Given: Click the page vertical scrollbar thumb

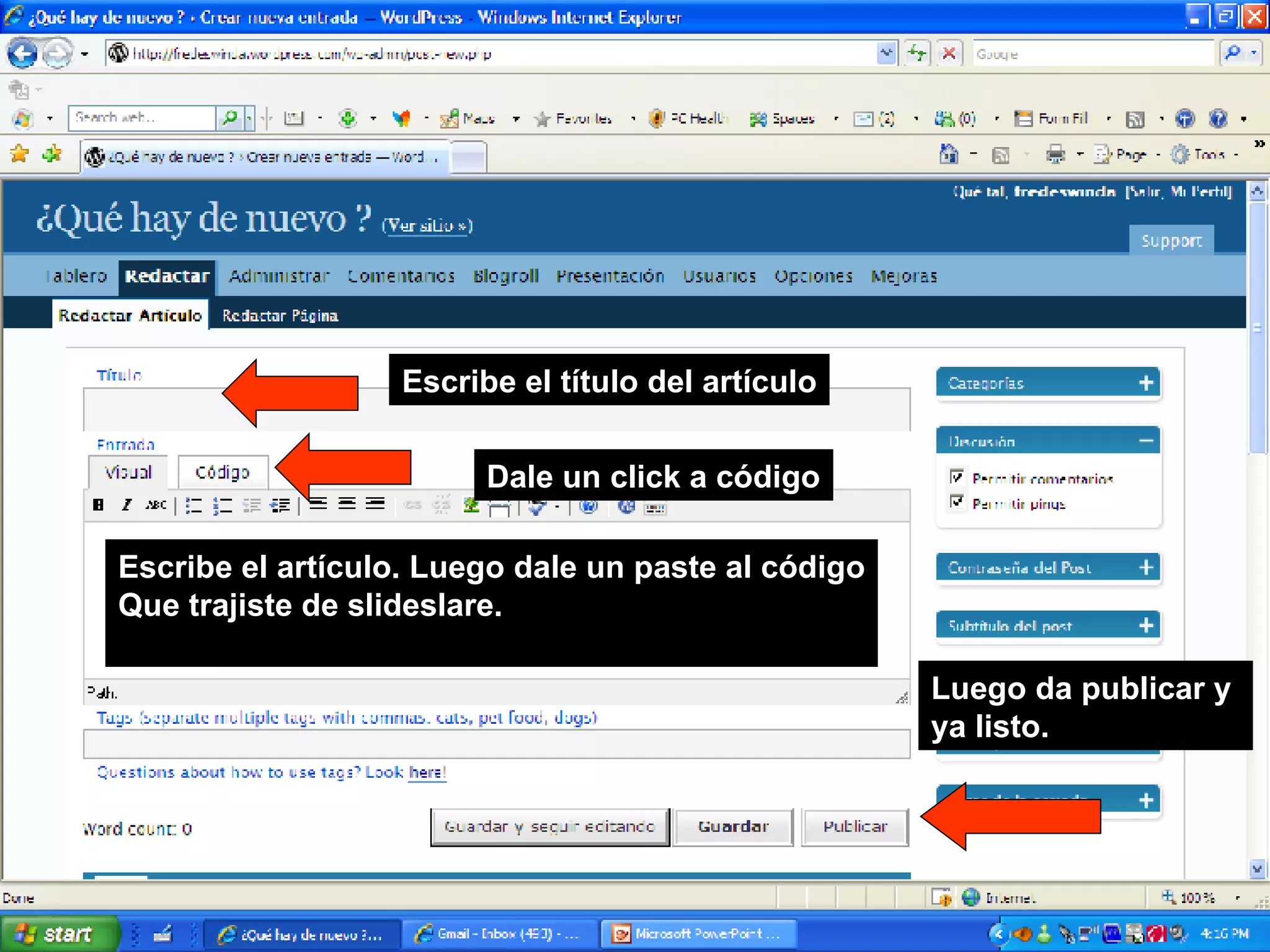Looking at the screenshot, I should click(1257, 328).
